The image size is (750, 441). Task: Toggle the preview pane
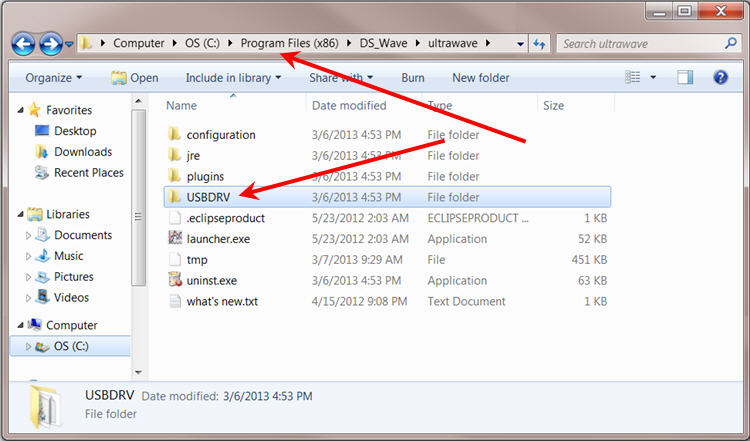[x=685, y=77]
